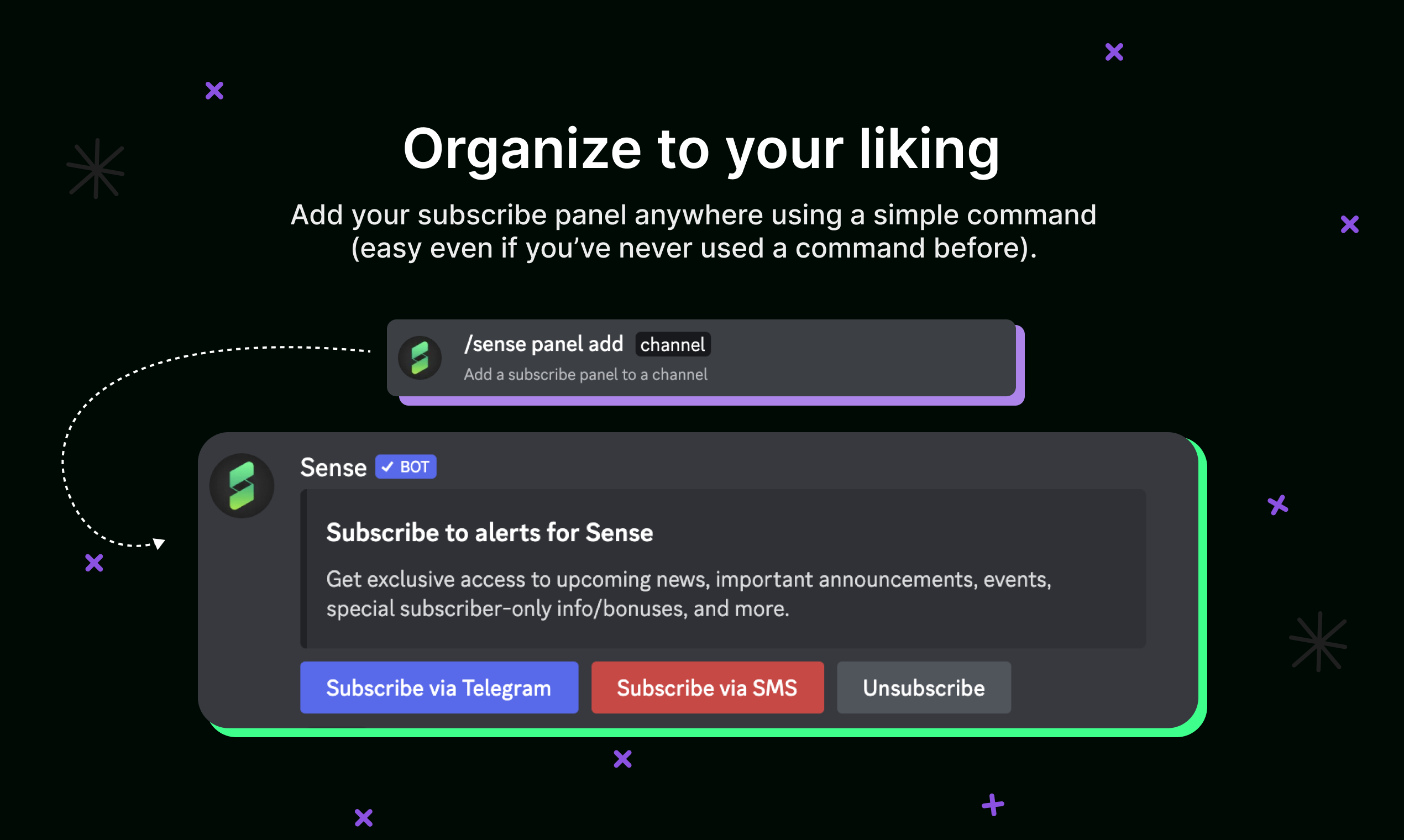Select the gray asterisk beside the main heading

point(96,169)
